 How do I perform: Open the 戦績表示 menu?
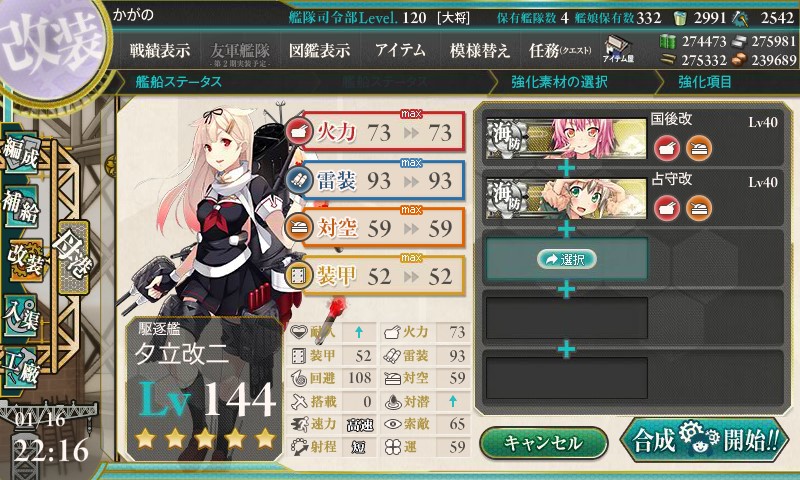160,50
